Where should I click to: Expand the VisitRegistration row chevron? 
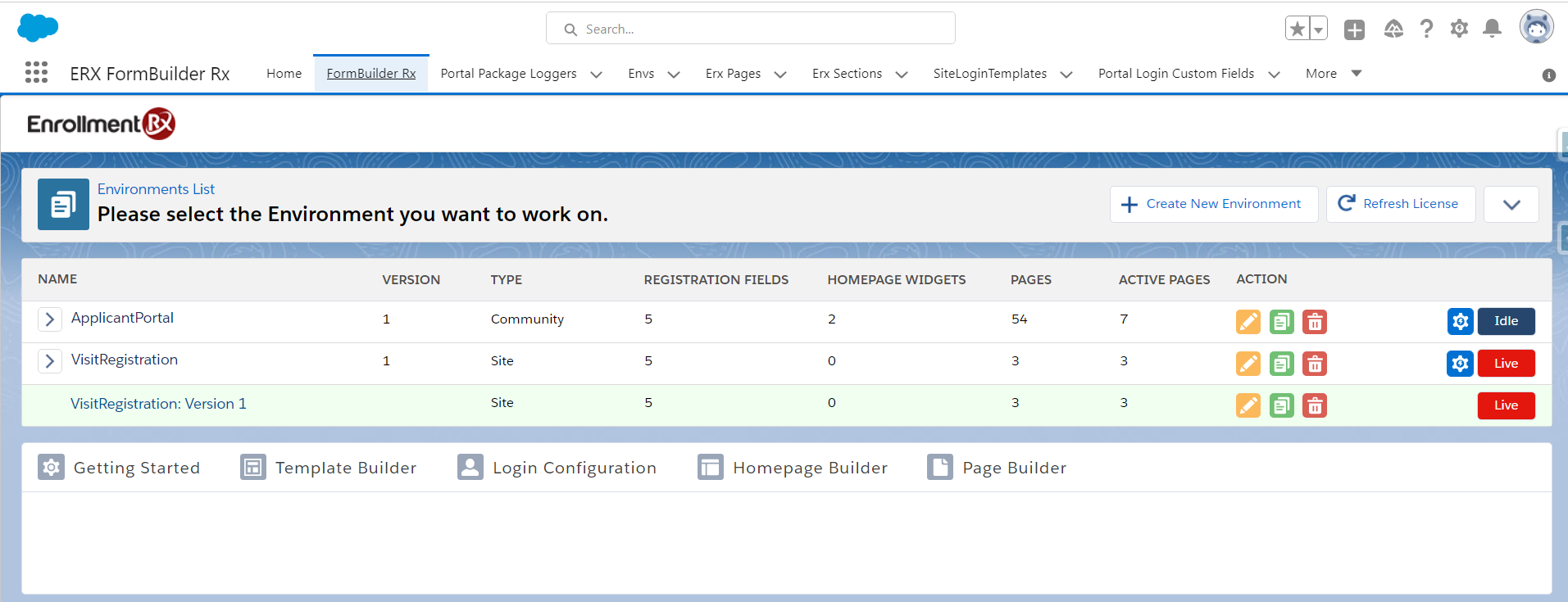click(50, 361)
